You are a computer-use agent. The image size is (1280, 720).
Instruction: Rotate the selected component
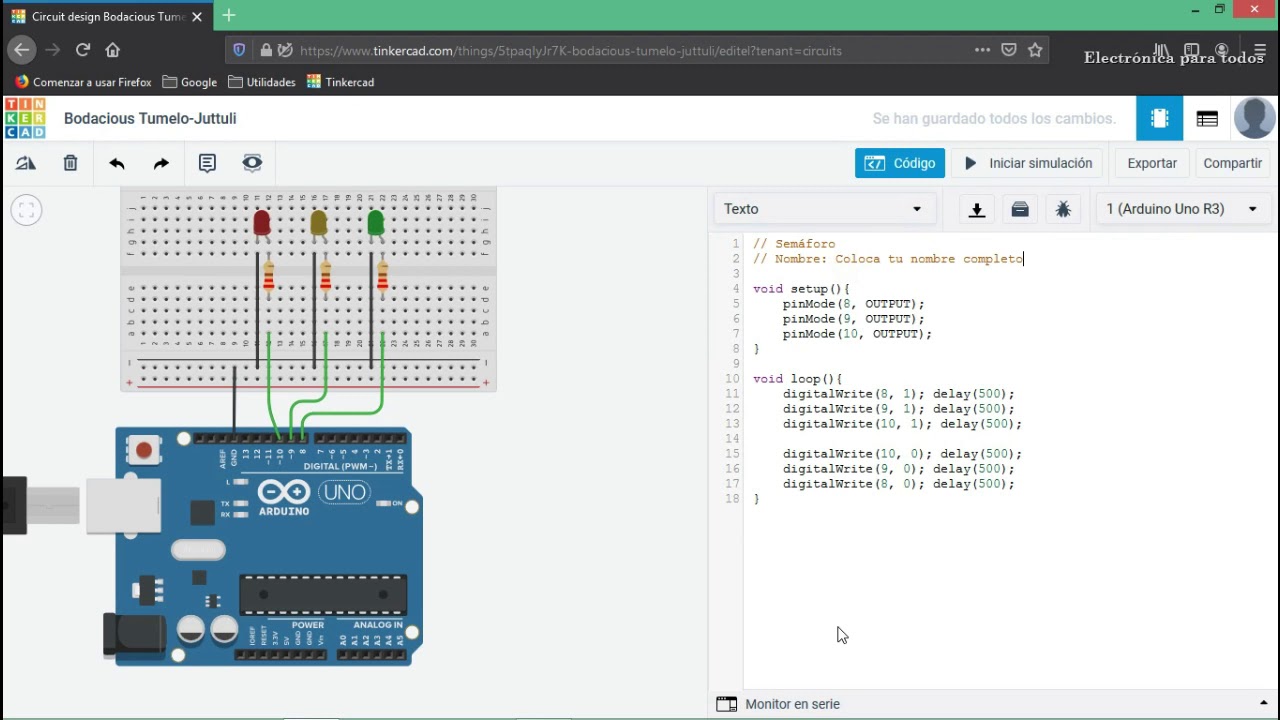pyautogui.click(x=26, y=163)
